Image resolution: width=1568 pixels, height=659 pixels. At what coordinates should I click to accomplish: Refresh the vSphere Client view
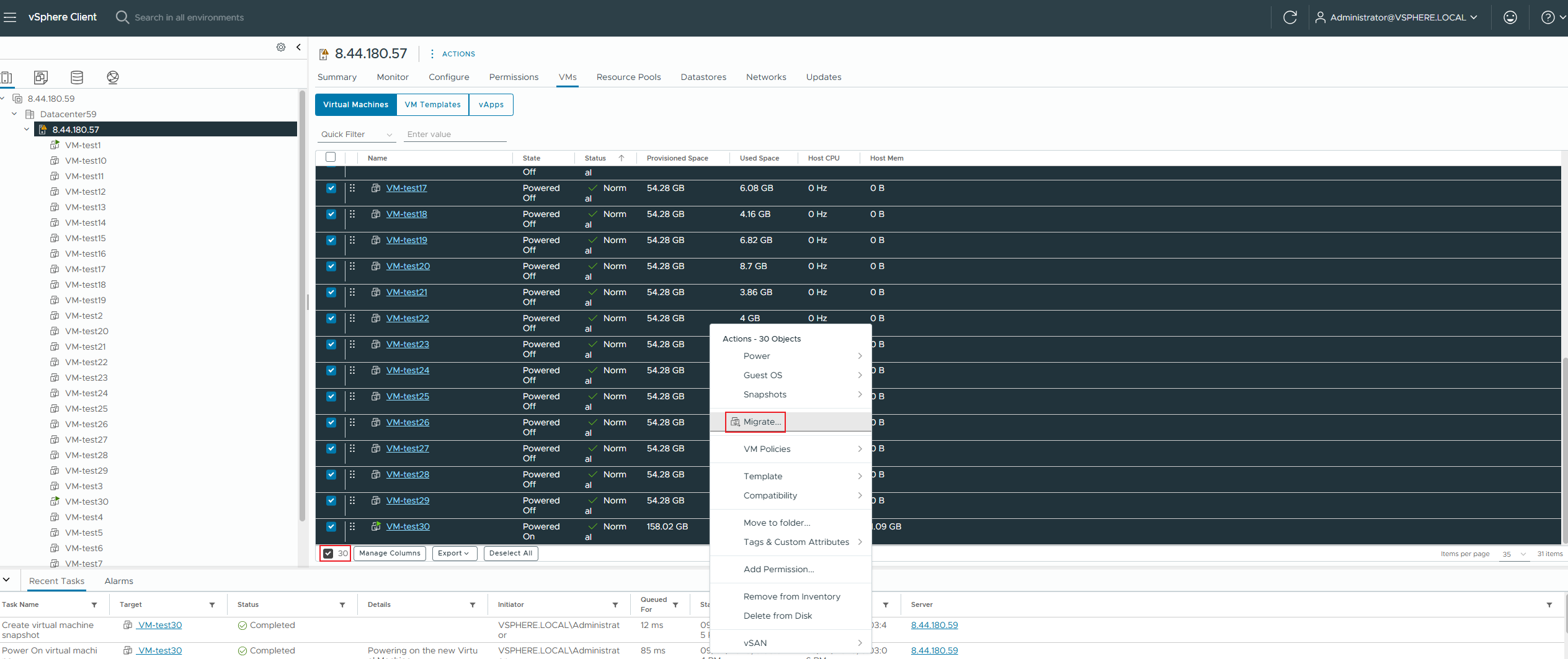pos(1290,17)
